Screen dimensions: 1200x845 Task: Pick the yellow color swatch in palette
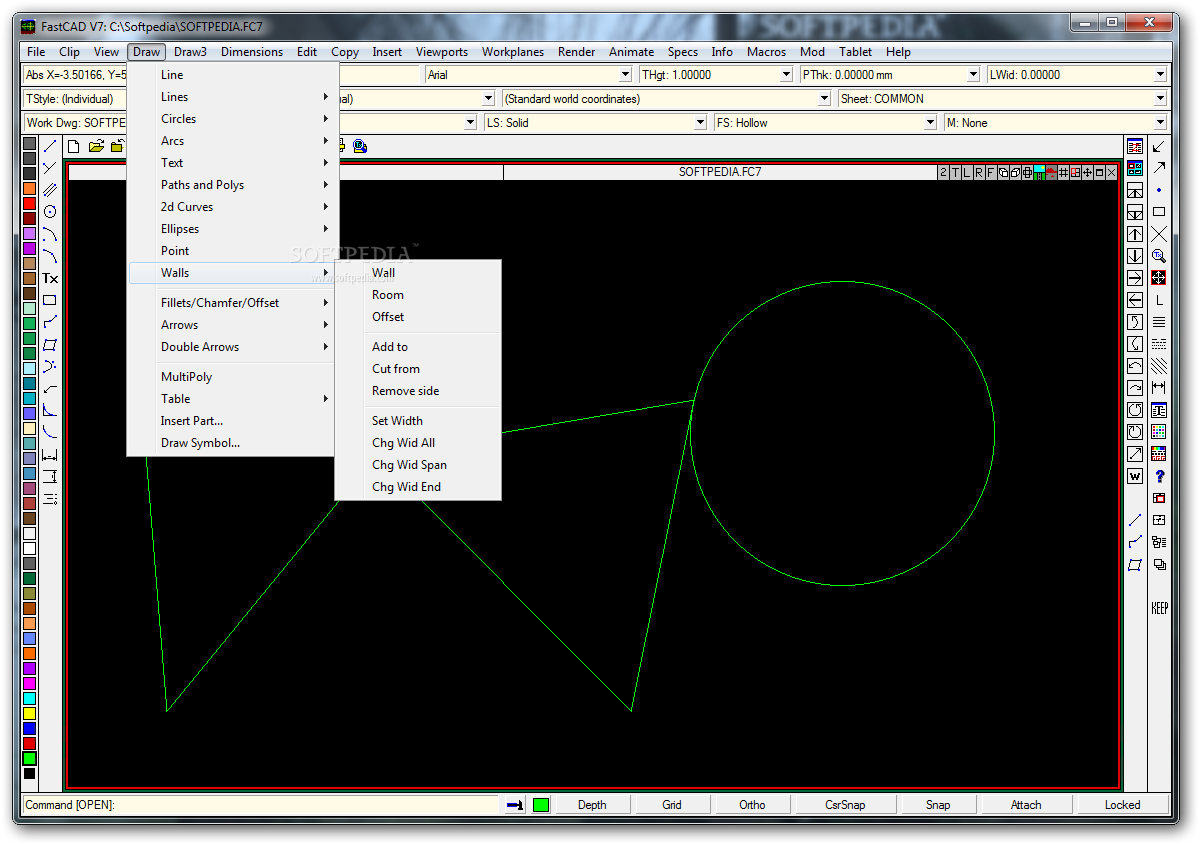point(29,713)
